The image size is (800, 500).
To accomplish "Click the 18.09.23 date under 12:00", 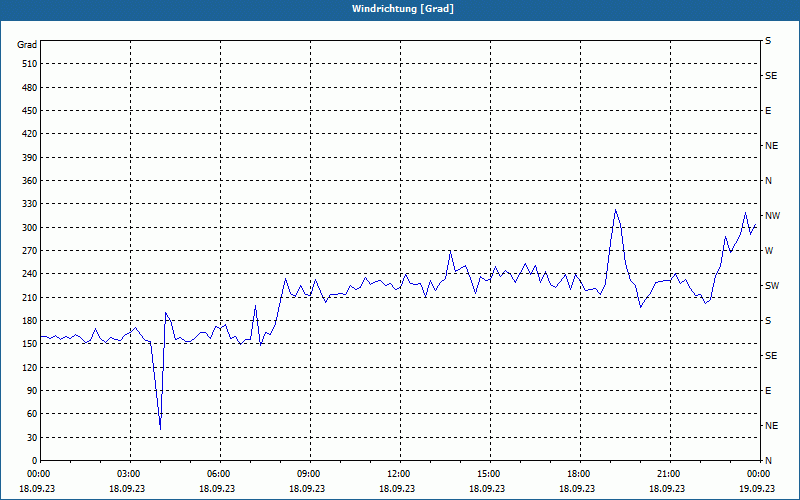I will point(397,488).
